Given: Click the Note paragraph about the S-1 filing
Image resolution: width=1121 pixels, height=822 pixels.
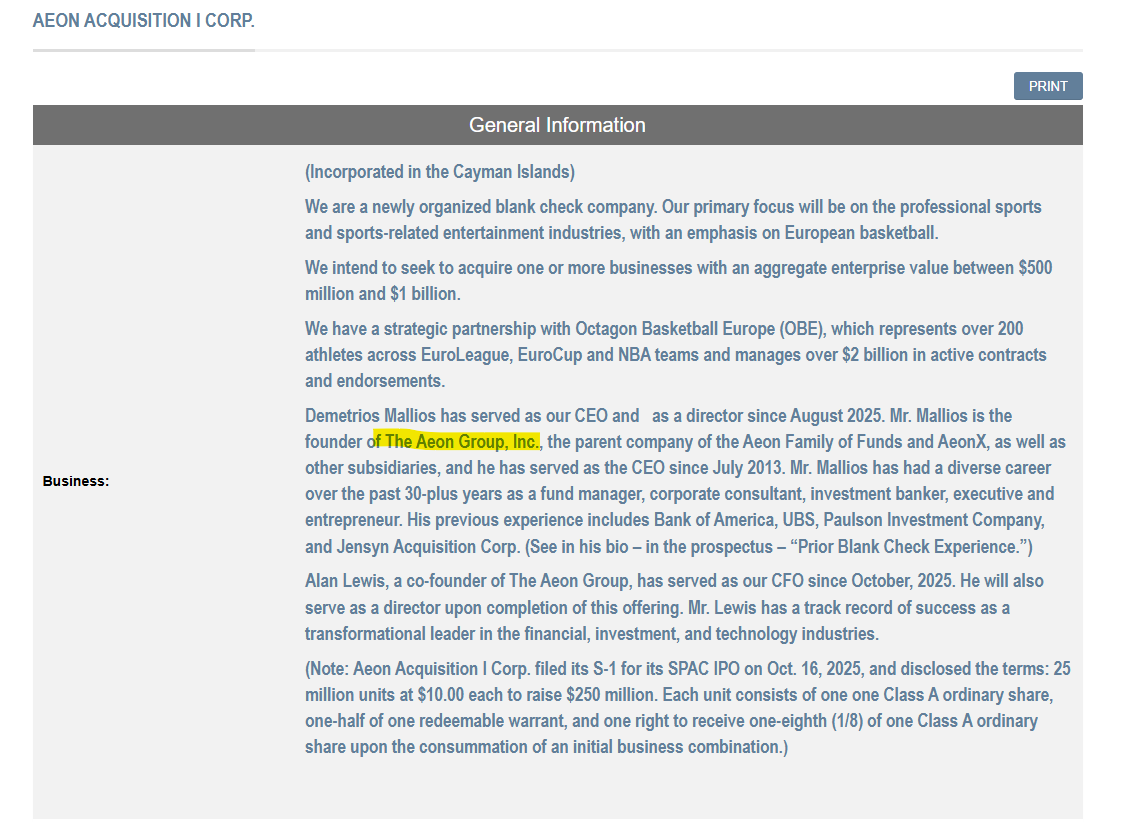Looking at the screenshot, I should pyautogui.click(x=688, y=708).
